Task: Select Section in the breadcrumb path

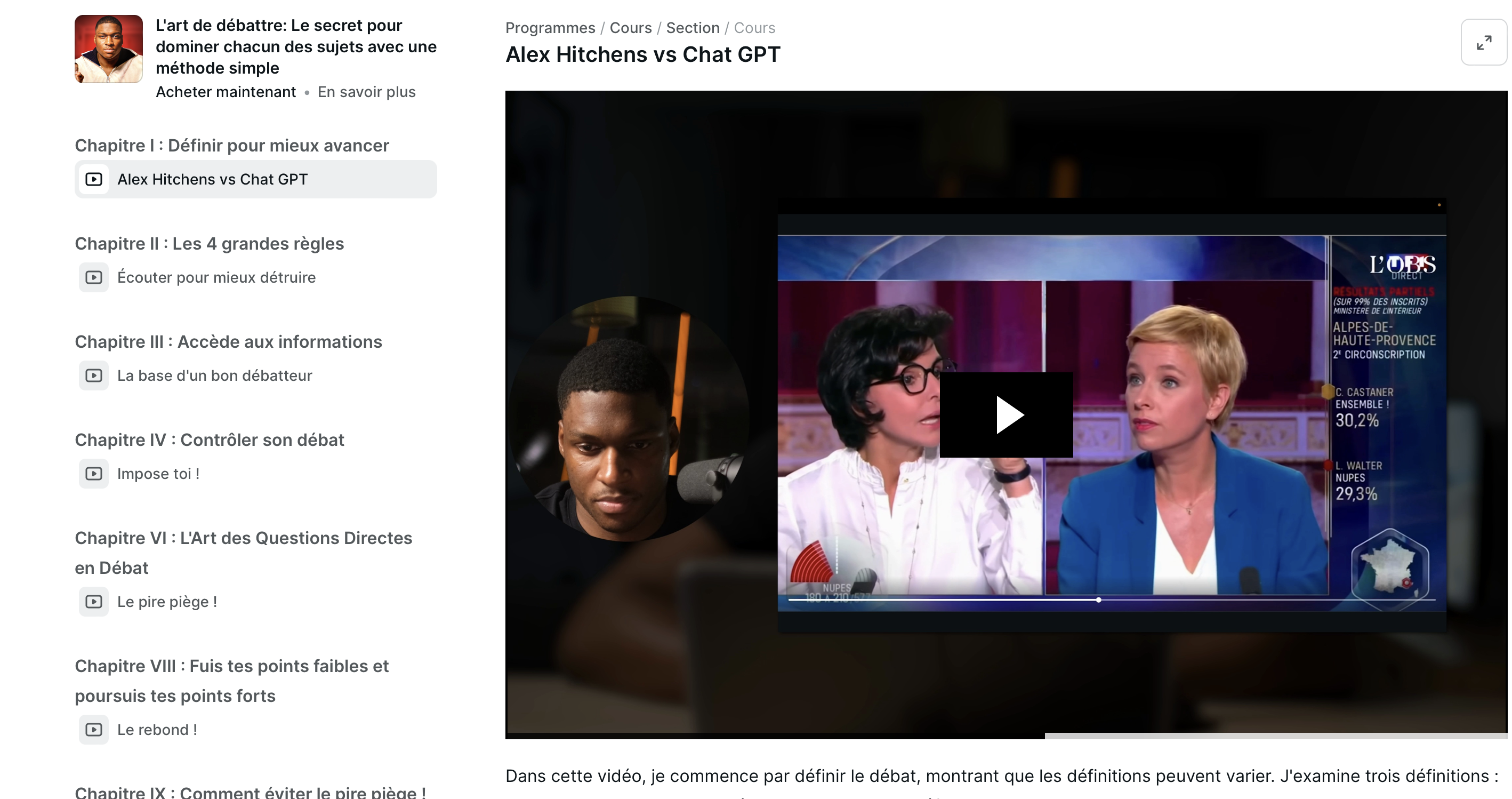Action: pyautogui.click(x=693, y=28)
